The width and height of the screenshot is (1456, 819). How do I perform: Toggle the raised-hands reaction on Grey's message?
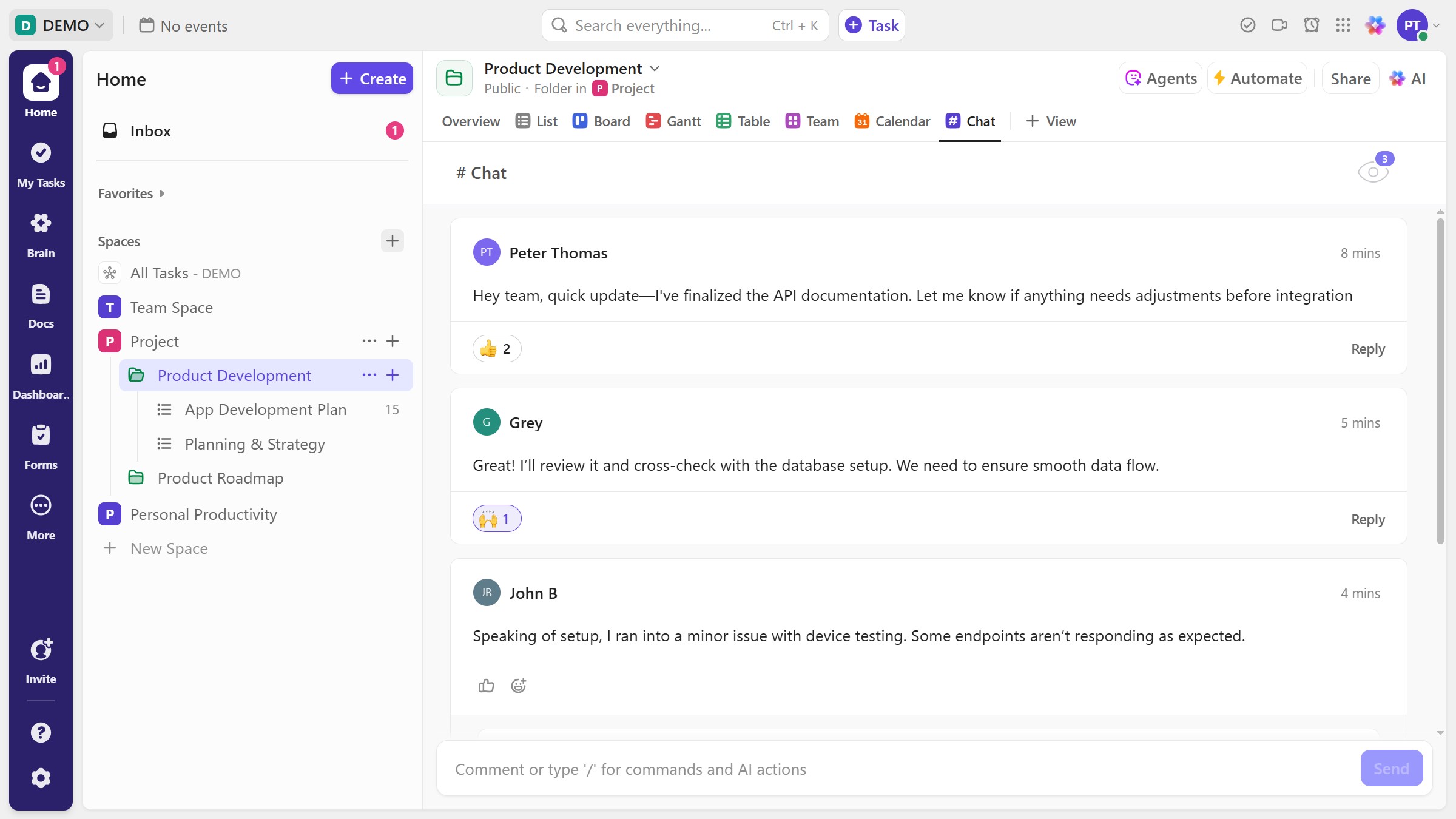click(x=496, y=519)
